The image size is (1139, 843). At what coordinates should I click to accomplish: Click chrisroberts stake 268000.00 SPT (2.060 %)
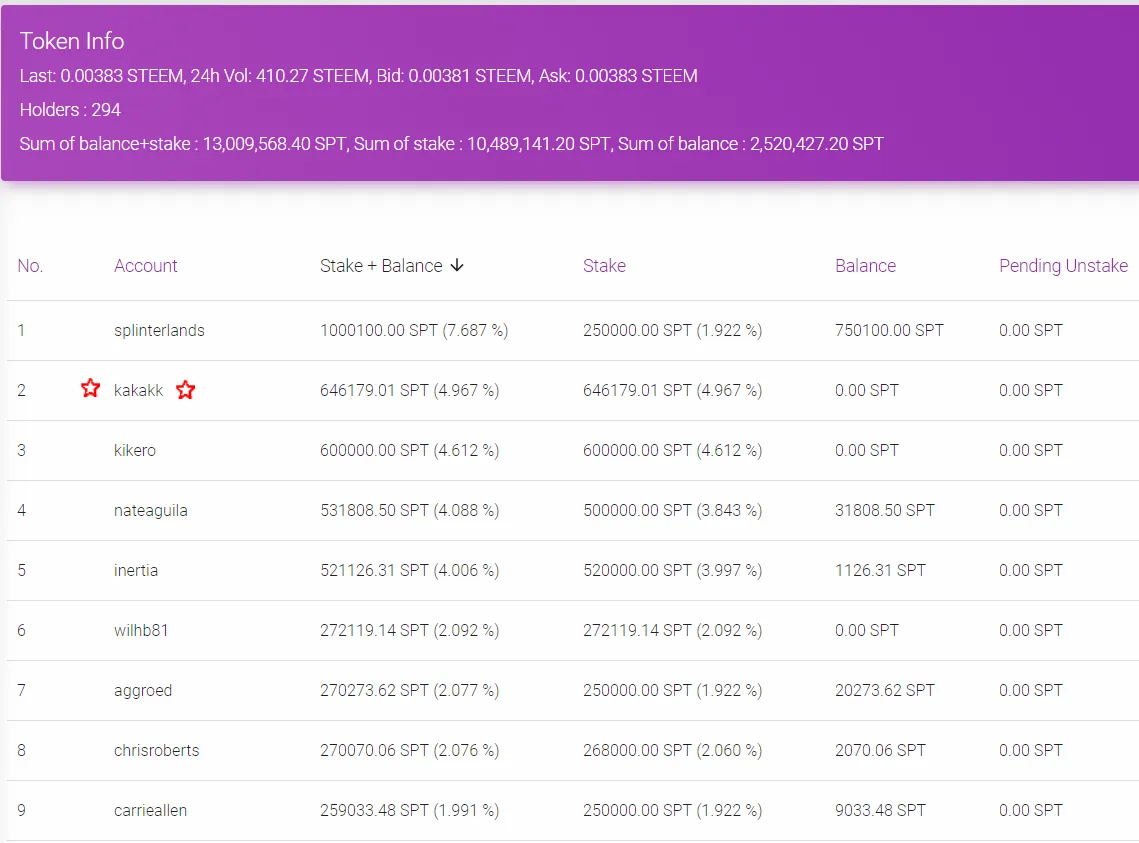pos(673,751)
